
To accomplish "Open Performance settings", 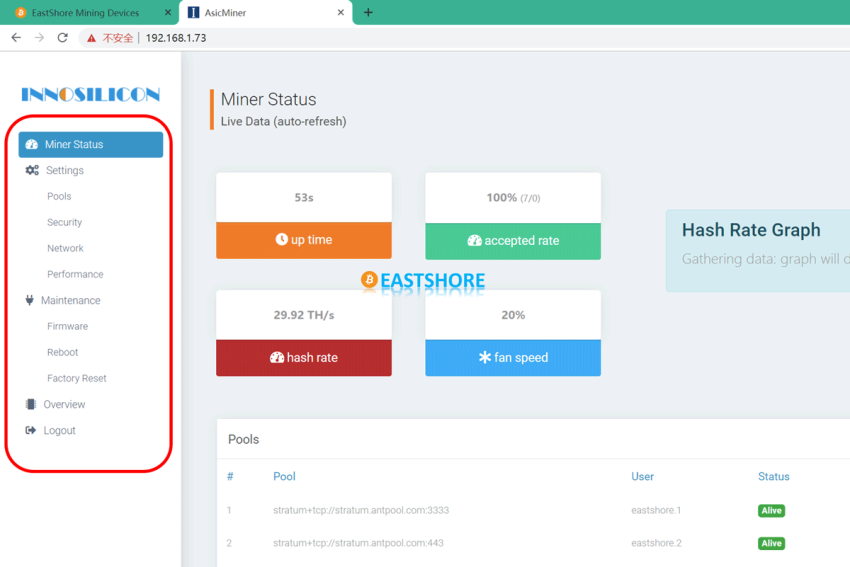I will pos(75,275).
